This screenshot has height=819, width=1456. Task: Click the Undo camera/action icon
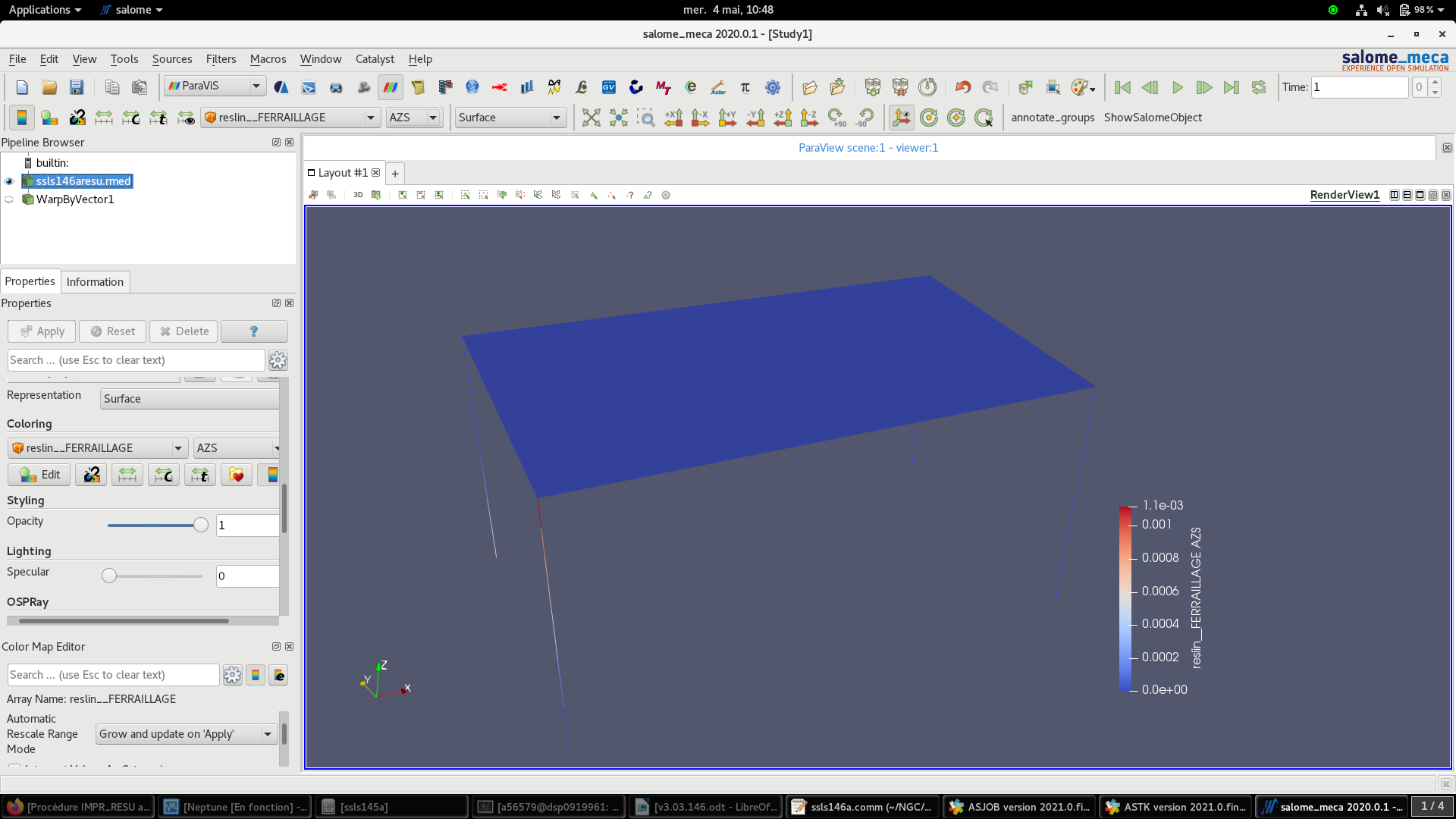pos(962,87)
